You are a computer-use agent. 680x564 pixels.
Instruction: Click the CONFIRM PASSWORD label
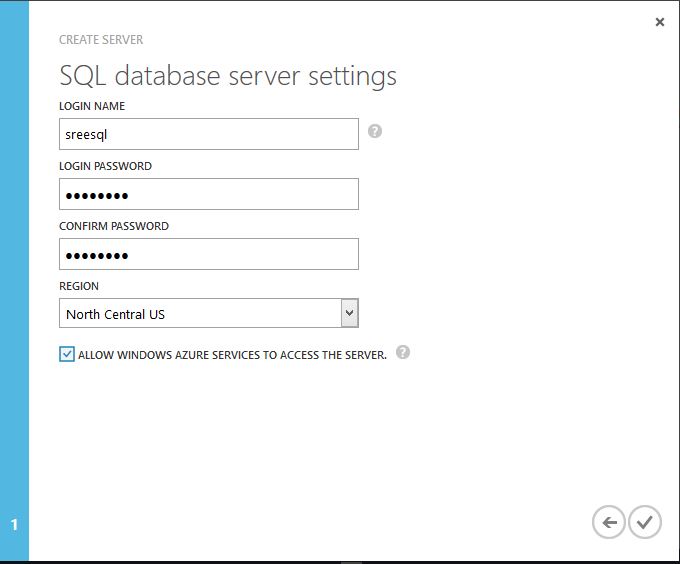pos(114,226)
